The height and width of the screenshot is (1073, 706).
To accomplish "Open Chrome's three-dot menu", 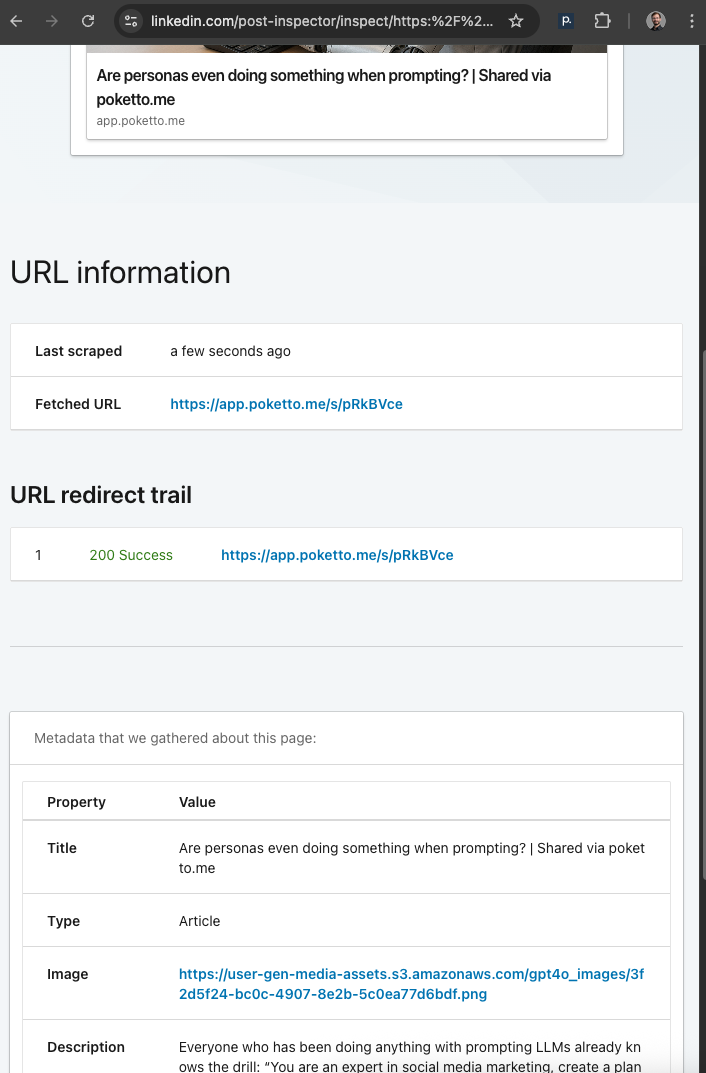I will click(692, 21).
